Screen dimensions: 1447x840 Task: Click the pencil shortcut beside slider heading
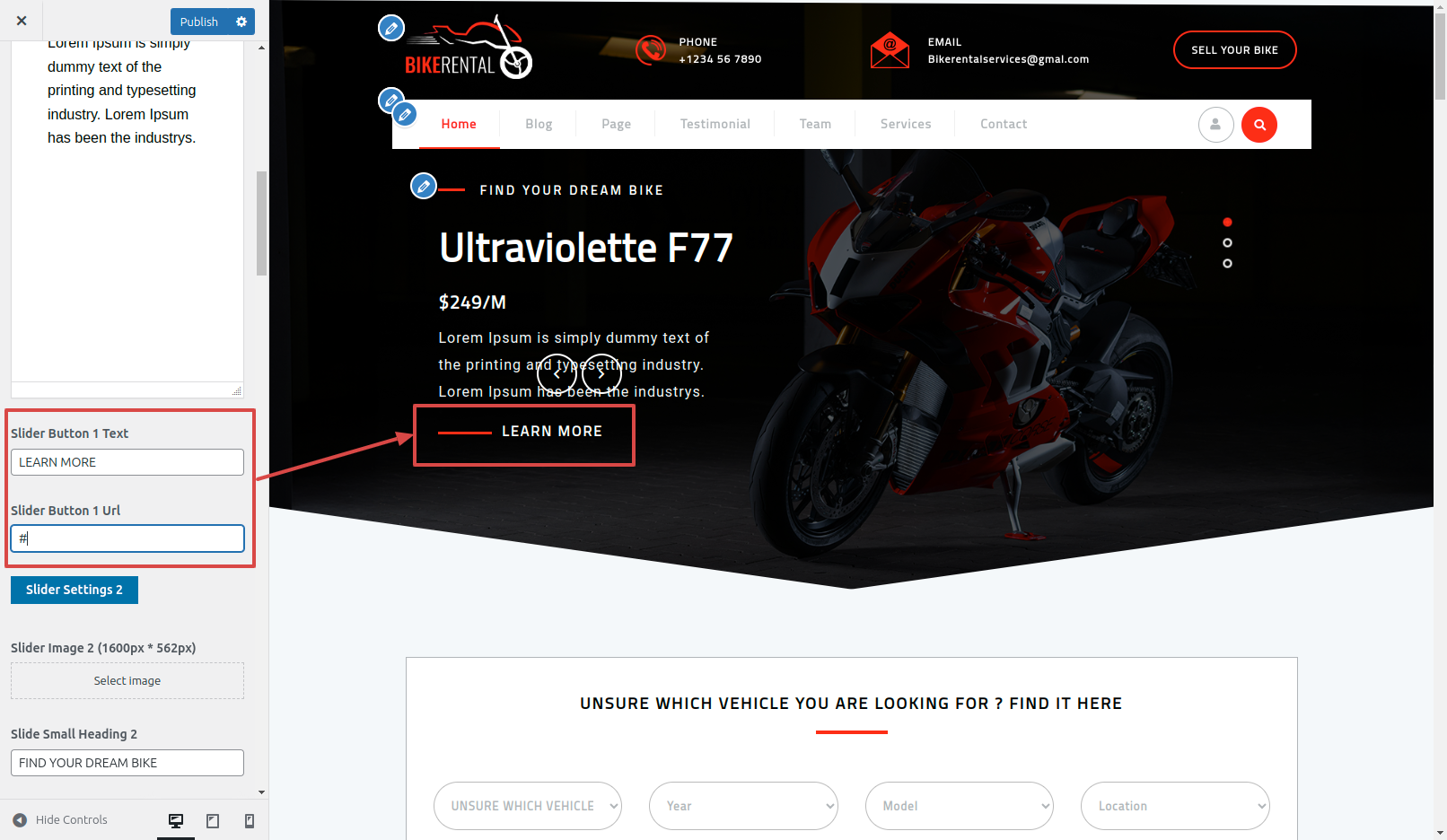click(424, 186)
